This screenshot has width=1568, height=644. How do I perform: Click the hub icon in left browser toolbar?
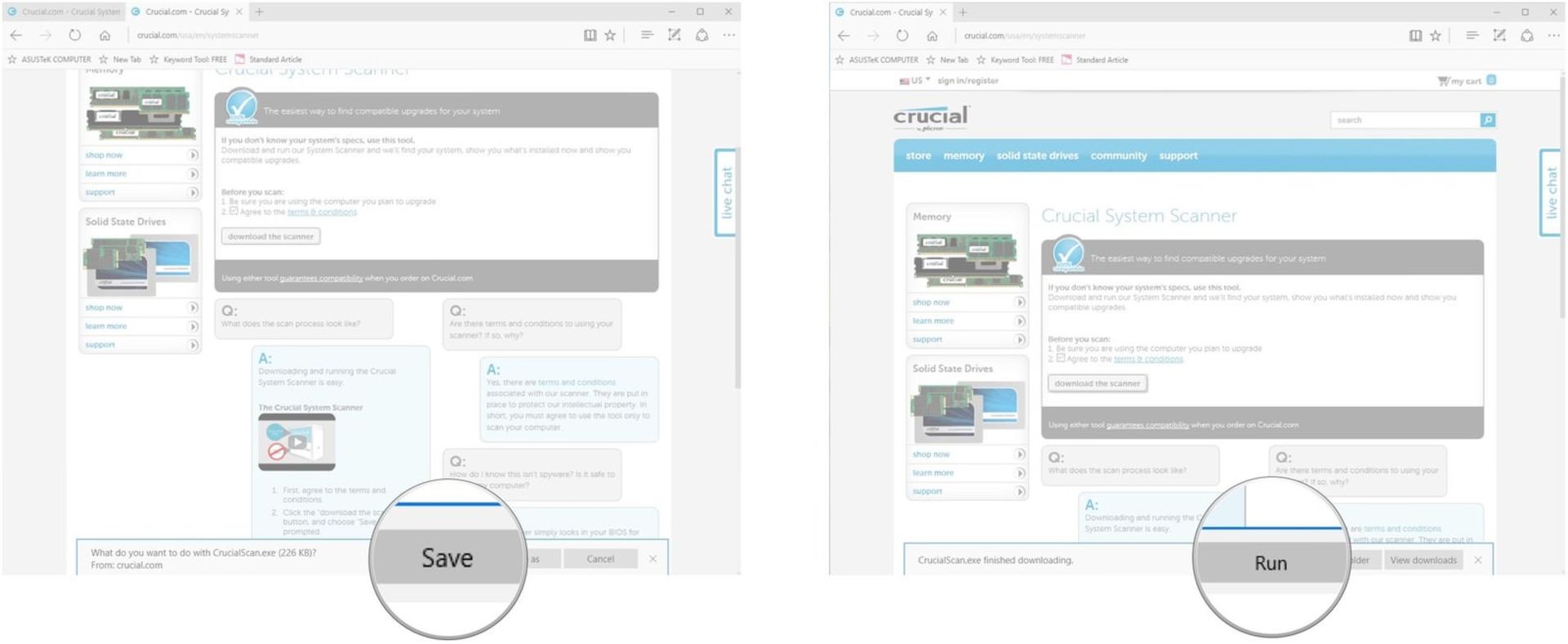[647, 35]
